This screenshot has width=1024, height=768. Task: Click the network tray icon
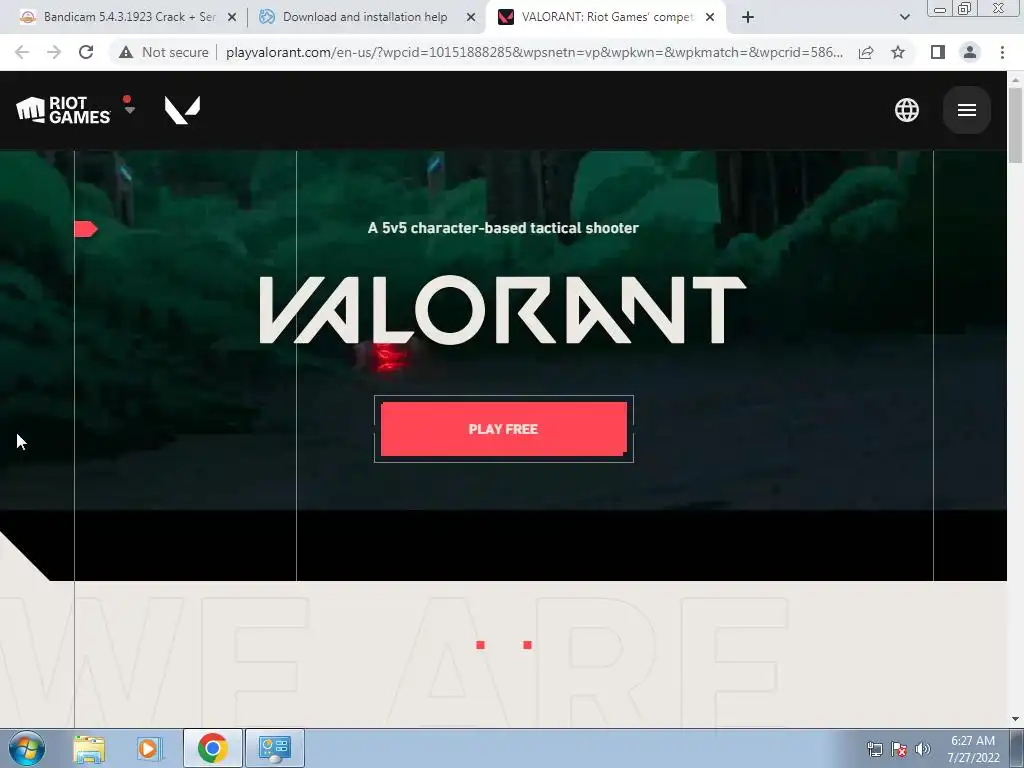(x=874, y=749)
